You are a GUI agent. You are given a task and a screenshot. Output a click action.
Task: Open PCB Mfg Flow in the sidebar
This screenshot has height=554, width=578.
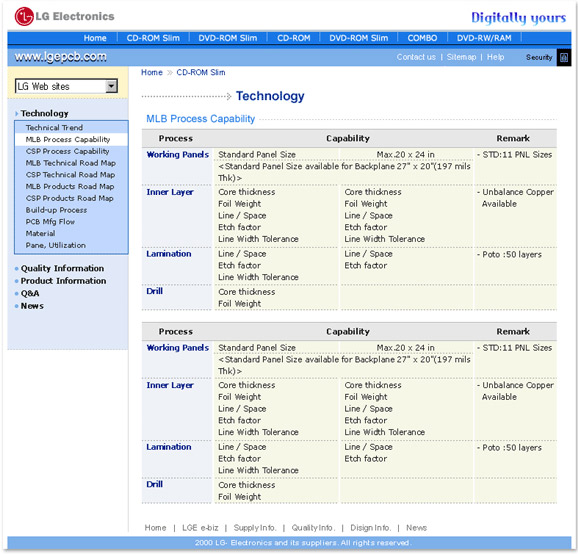[x=50, y=222]
